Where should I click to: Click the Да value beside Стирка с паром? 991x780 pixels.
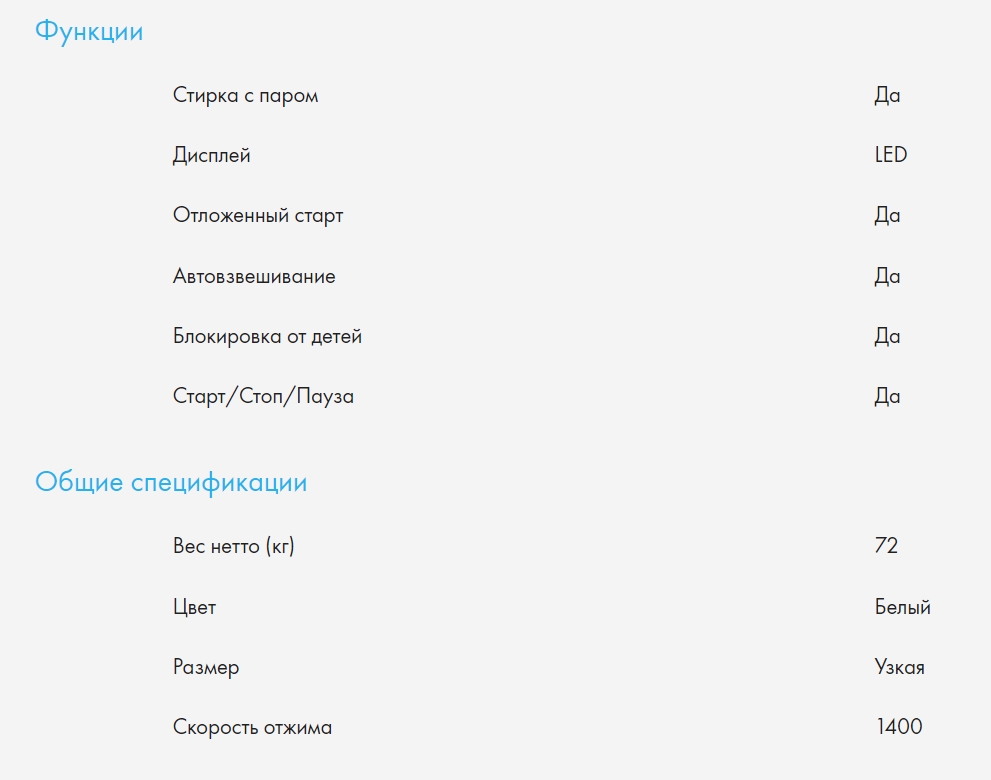(887, 96)
